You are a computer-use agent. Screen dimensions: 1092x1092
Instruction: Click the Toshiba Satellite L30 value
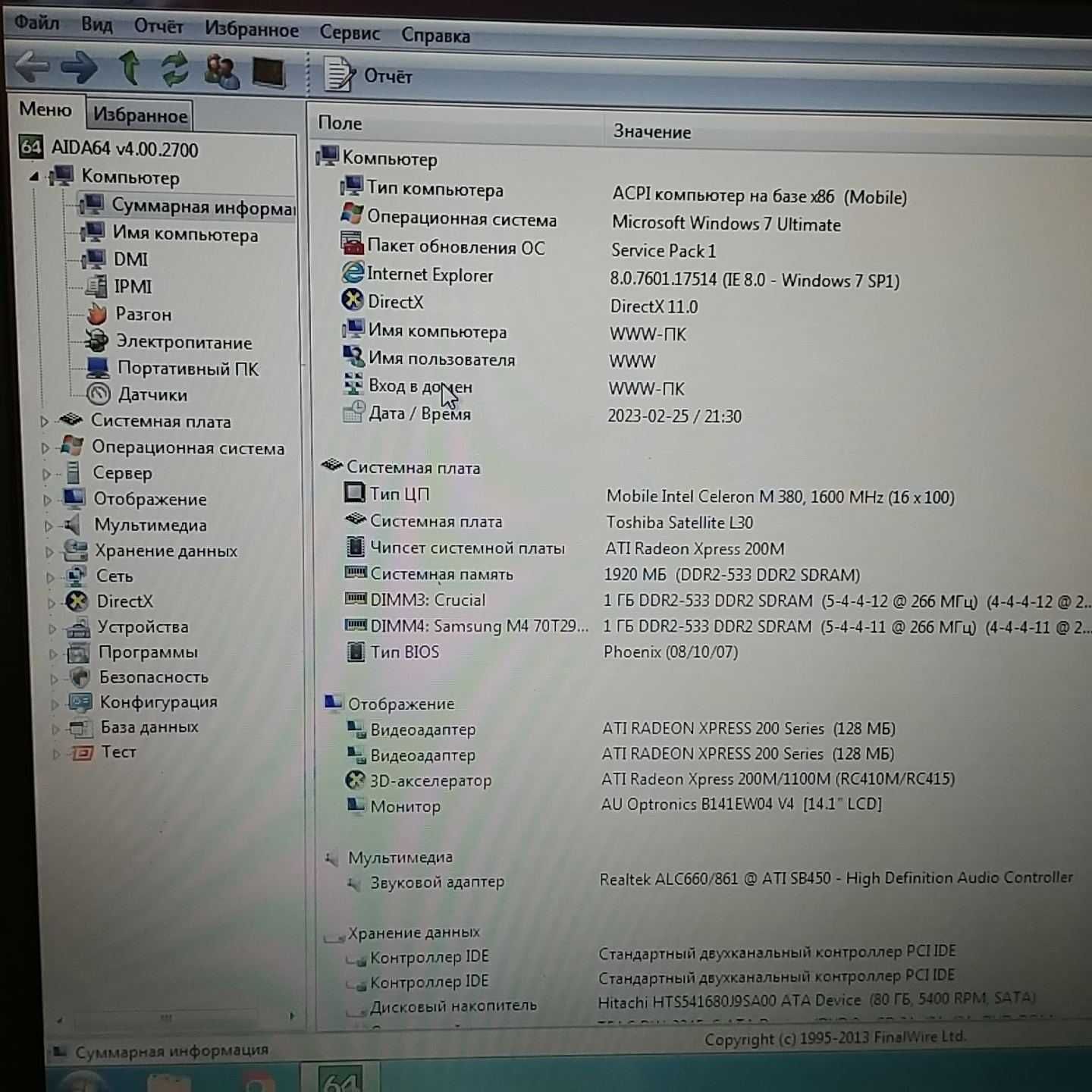coord(679,522)
